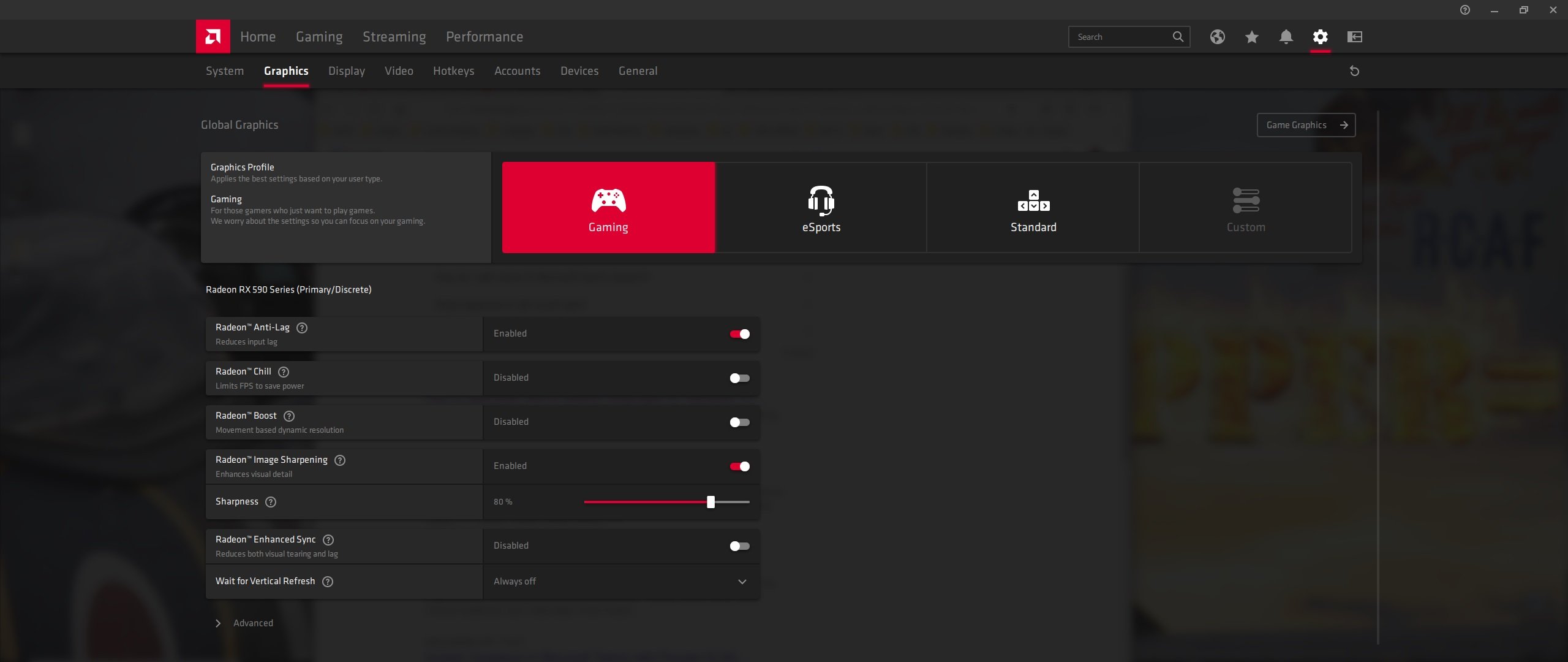The height and width of the screenshot is (662, 1568).
Task: Go to Game Graphics button
Action: [1306, 125]
